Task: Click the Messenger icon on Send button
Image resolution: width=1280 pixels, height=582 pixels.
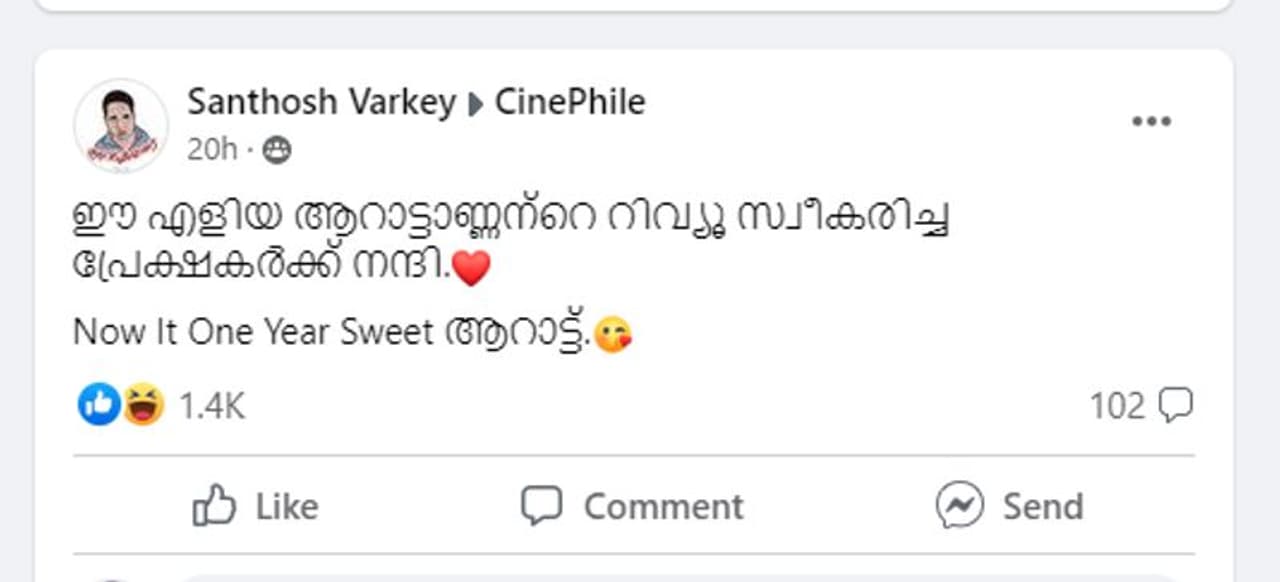Action: 959,505
